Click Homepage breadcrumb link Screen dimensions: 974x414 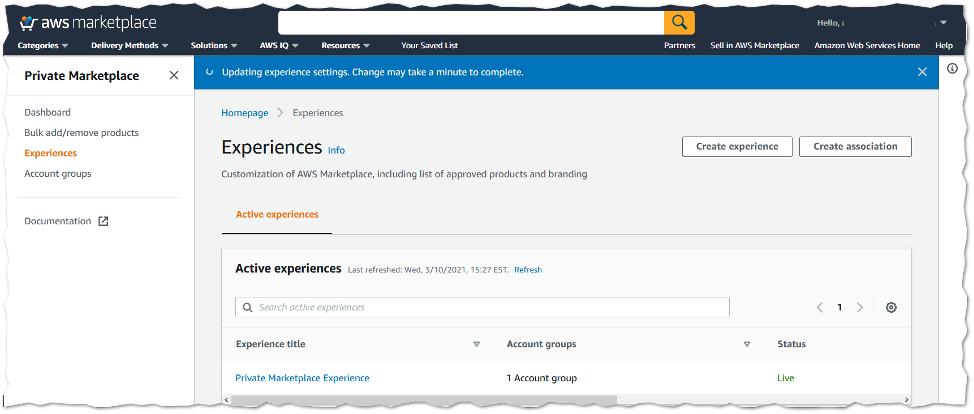click(245, 113)
